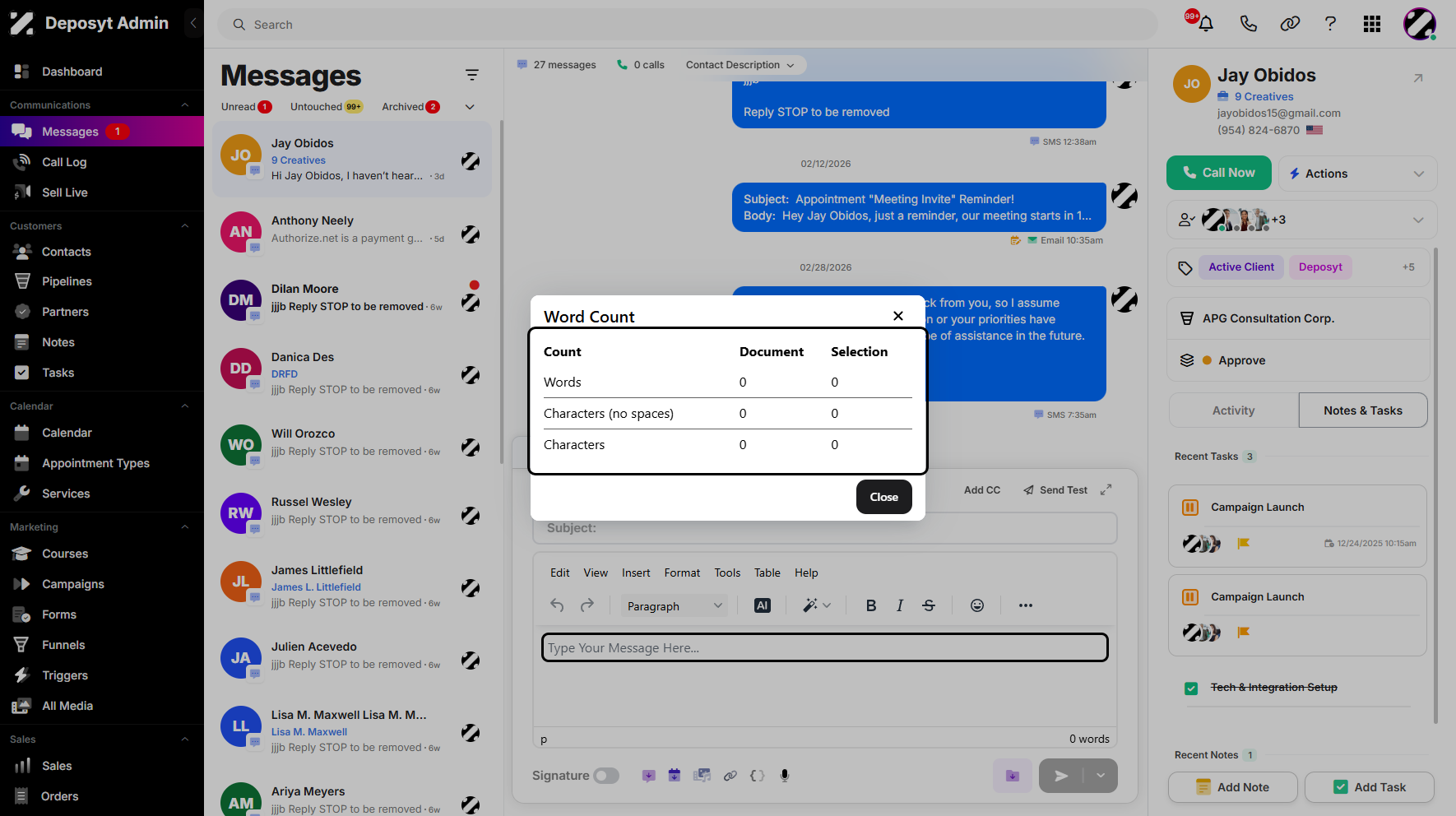Click the redo arrow in editor
This screenshot has width=1456, height=816.
587,605
